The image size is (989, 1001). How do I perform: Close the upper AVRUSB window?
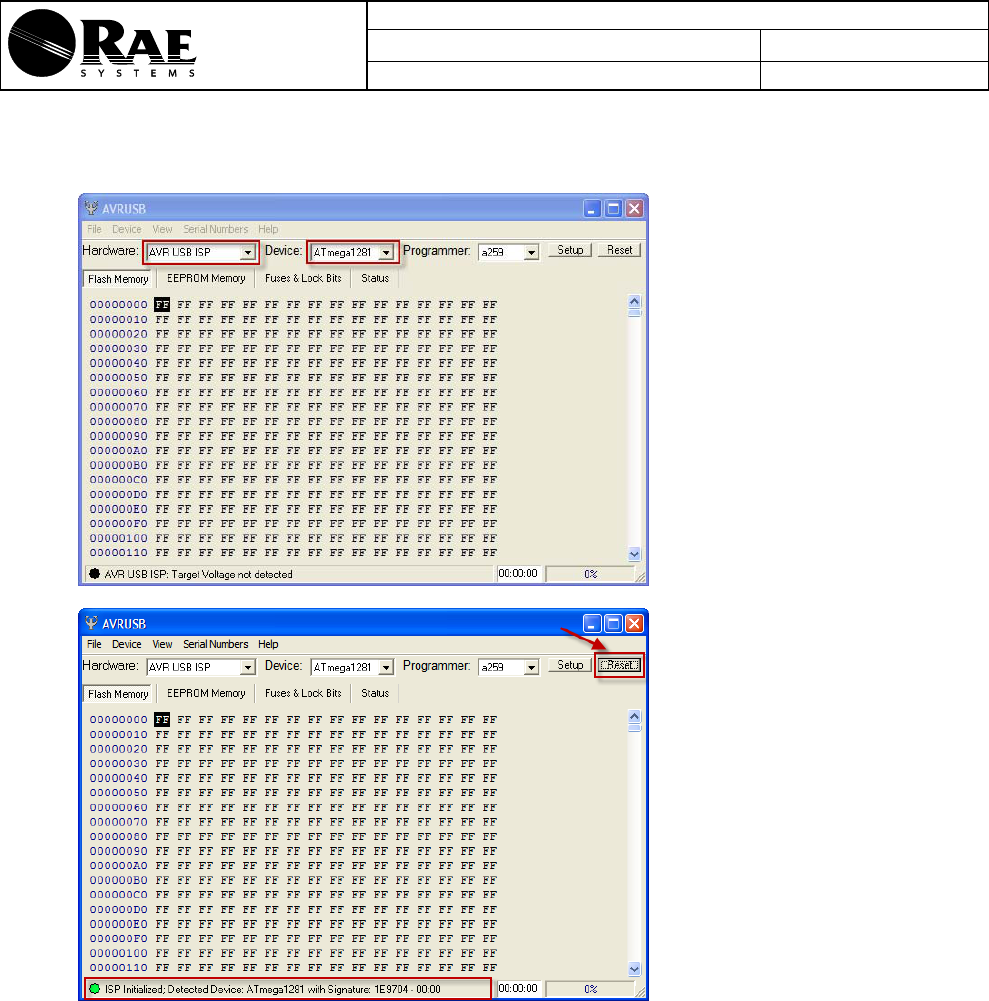pos(634,209)
